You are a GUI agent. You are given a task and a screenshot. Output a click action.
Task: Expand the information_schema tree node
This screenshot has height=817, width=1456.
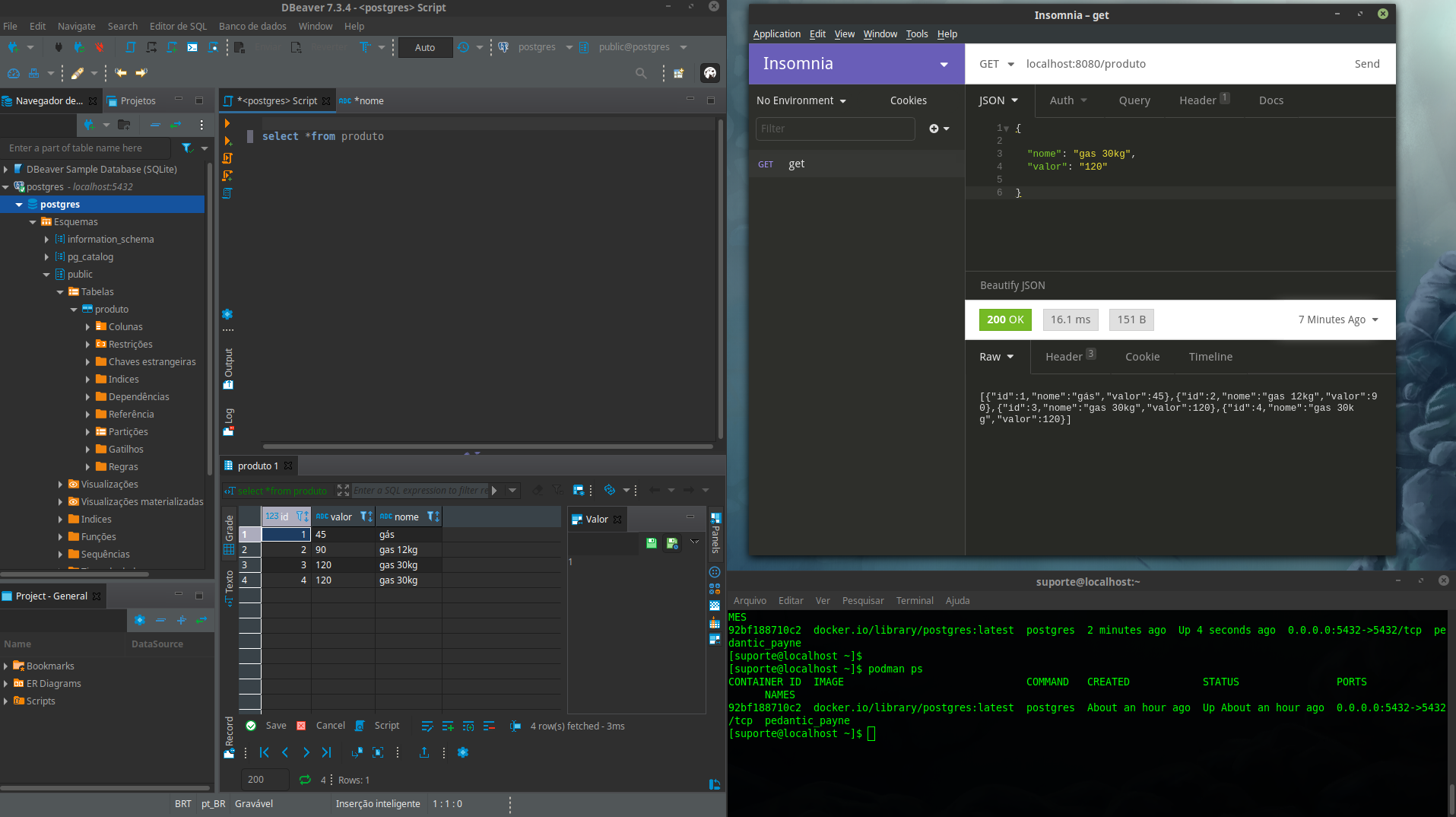click(x=46, y=239)
